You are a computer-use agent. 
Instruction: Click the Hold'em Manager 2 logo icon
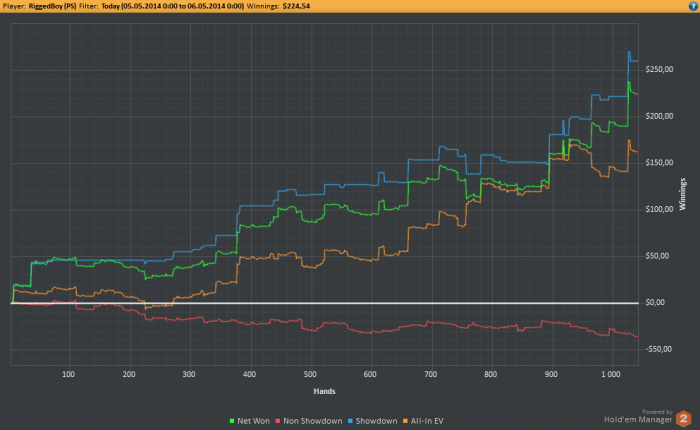tap(683, 419)
